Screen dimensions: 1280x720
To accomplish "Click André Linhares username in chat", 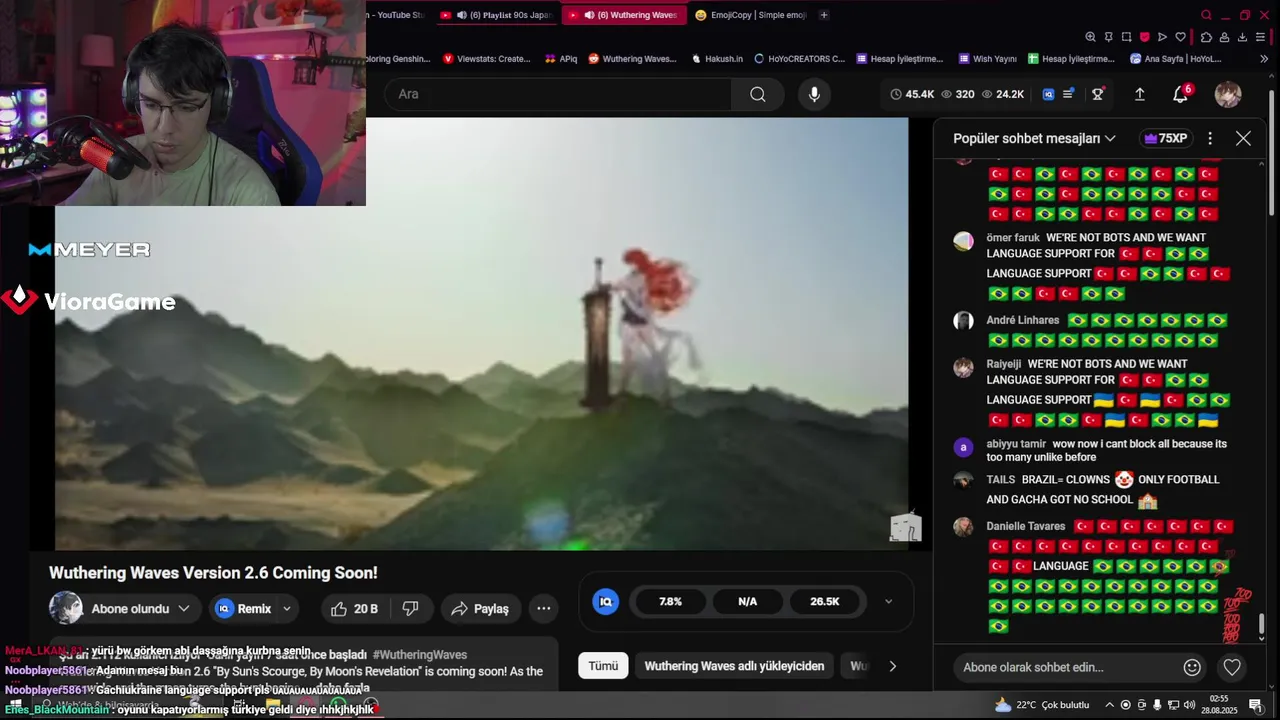I will 1022,320.
